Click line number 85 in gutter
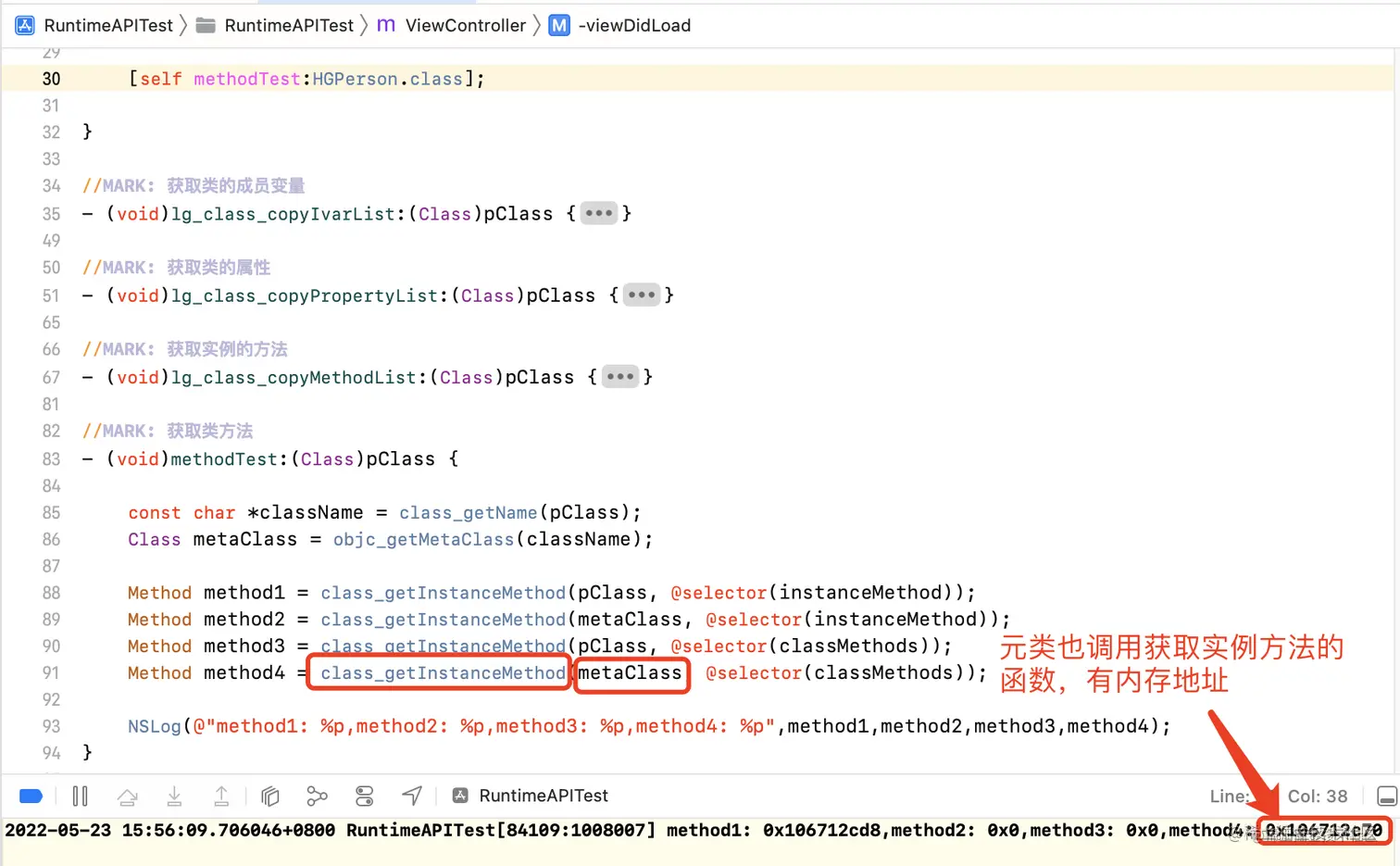The height and width of the screenshot is (866, 1400). click(51, 513)
